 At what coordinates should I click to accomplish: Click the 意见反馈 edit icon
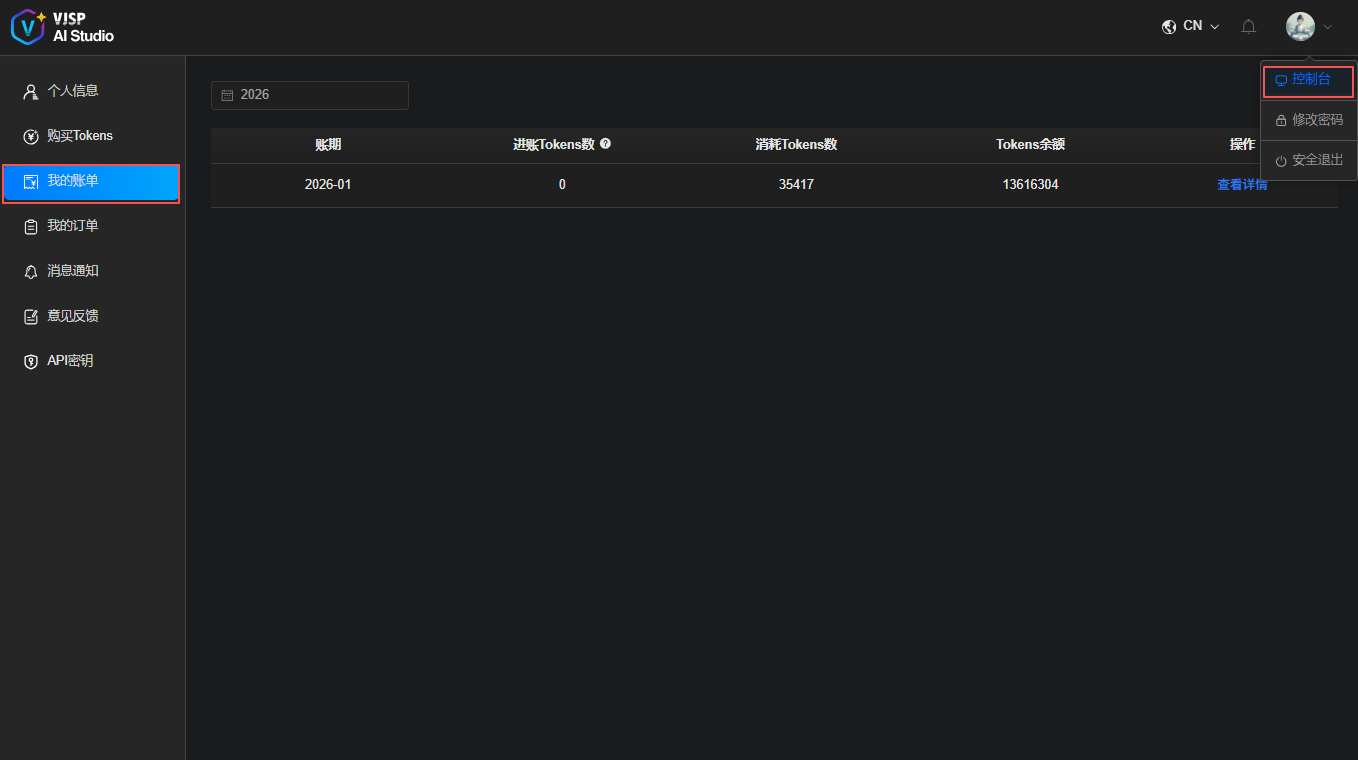[31, 316]
